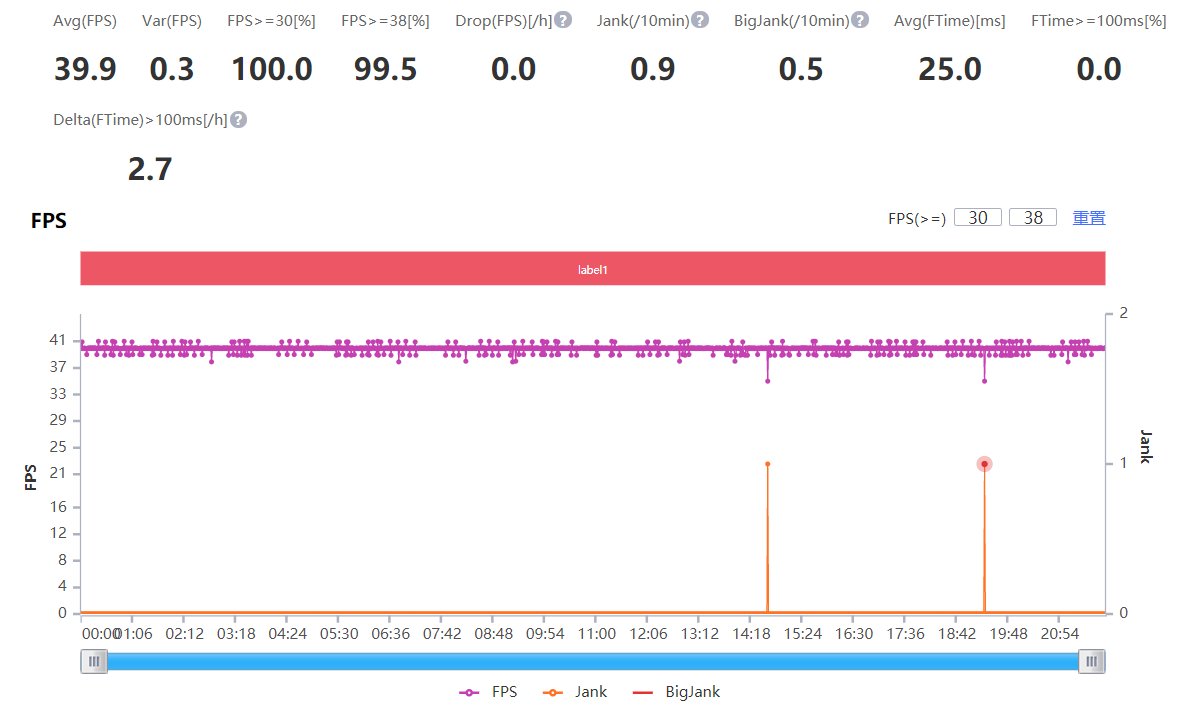Screen dimensions: 1184x707
Task: Click help icon next to Drop(FPS)[/h]
Action: pyautogui.click(x=563, y=20)
